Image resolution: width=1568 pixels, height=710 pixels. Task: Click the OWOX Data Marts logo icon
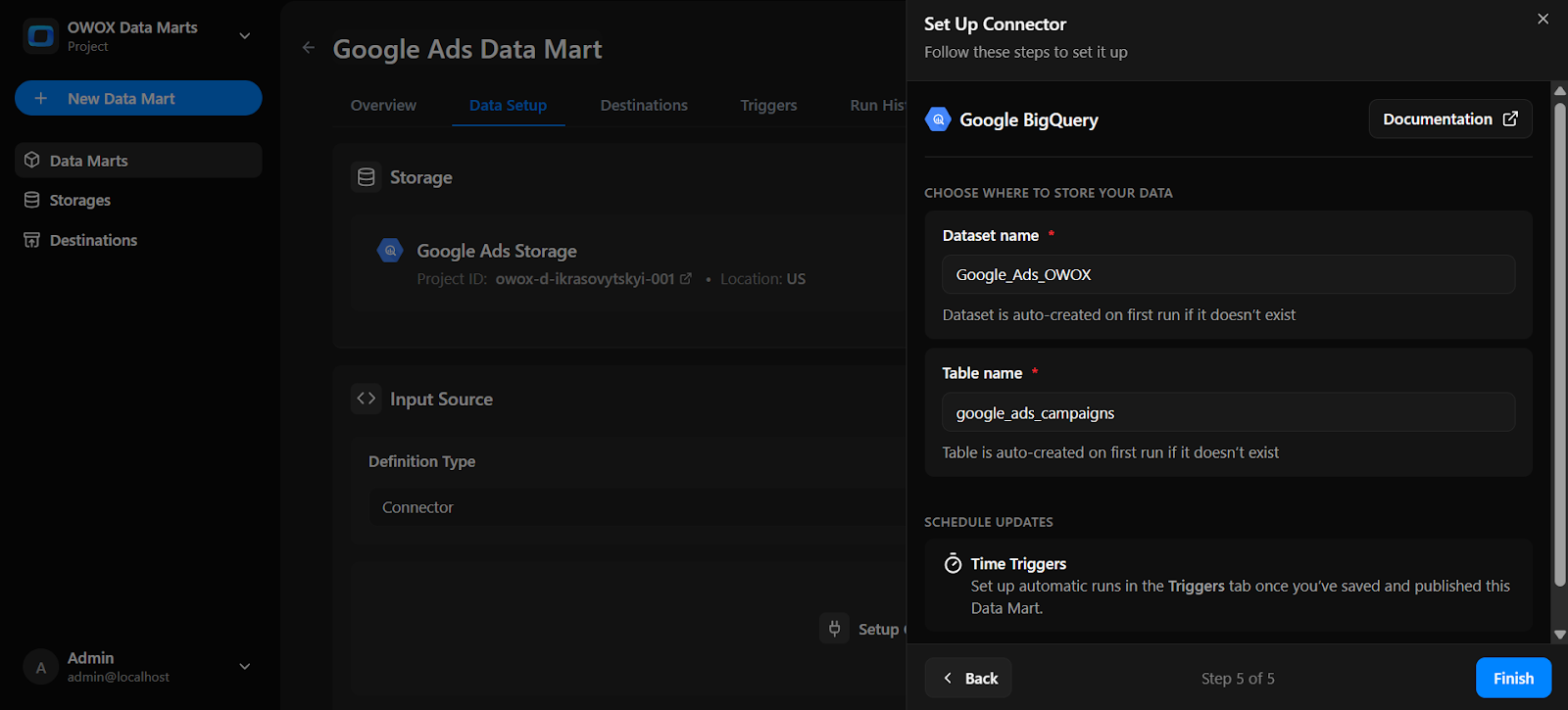click(x=40, y=36)
